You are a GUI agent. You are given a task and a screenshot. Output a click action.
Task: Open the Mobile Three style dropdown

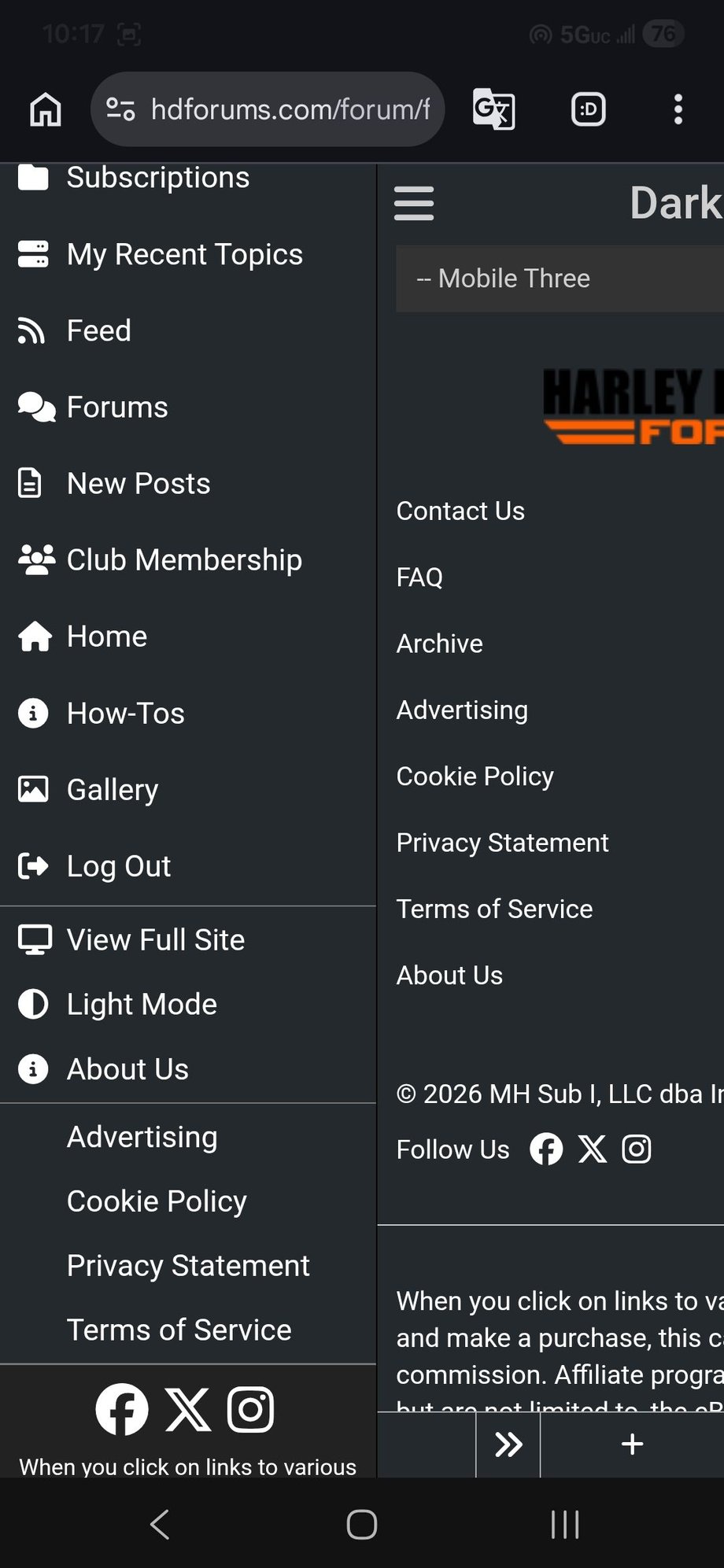point(559,279)
